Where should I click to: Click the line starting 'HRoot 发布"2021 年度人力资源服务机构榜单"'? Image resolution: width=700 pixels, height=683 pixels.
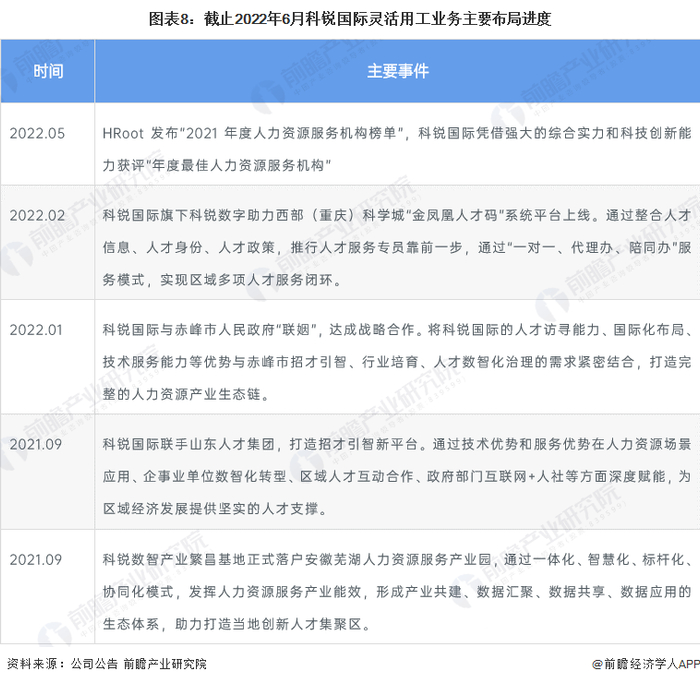[397, 133]
